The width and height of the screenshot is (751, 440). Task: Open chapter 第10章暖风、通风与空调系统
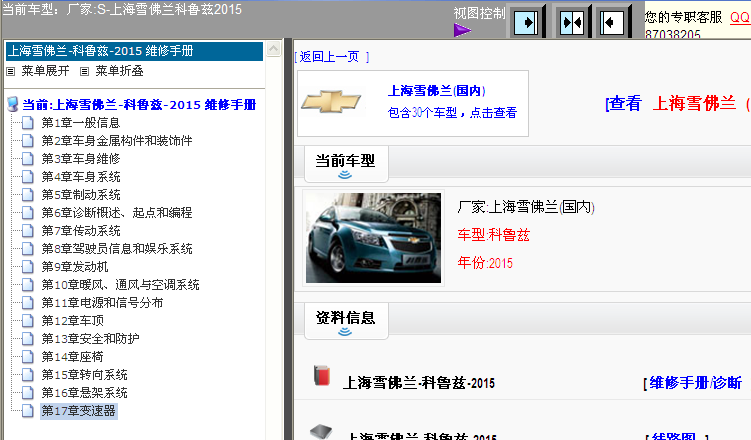pyautogui.click(x=120, y=285)
